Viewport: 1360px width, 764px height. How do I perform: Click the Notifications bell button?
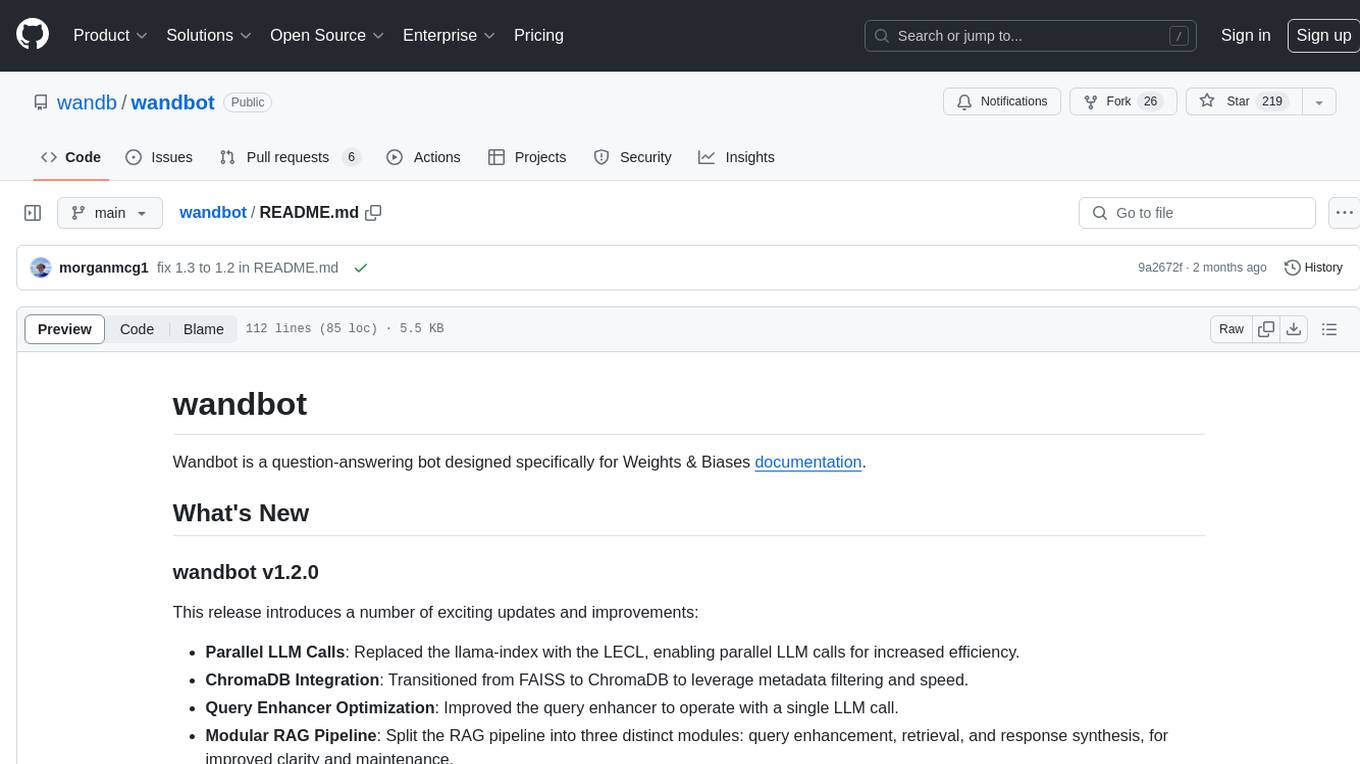1002,101
